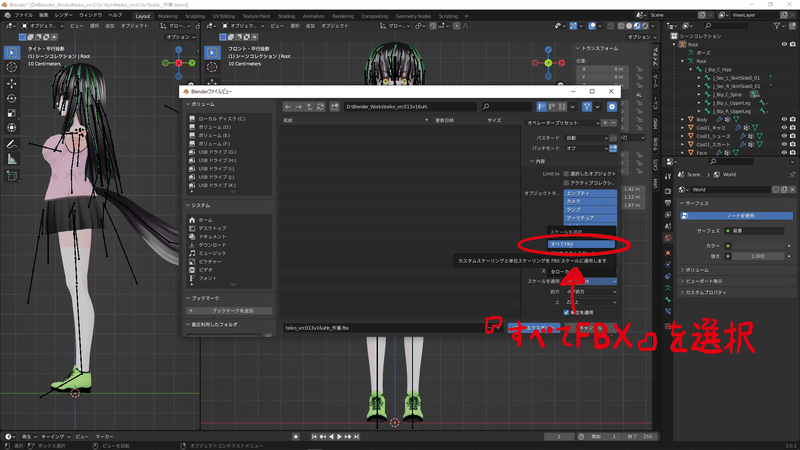Click the World color swatch
The width and height of the screenshot is (800, 450).
click(760, 246)
